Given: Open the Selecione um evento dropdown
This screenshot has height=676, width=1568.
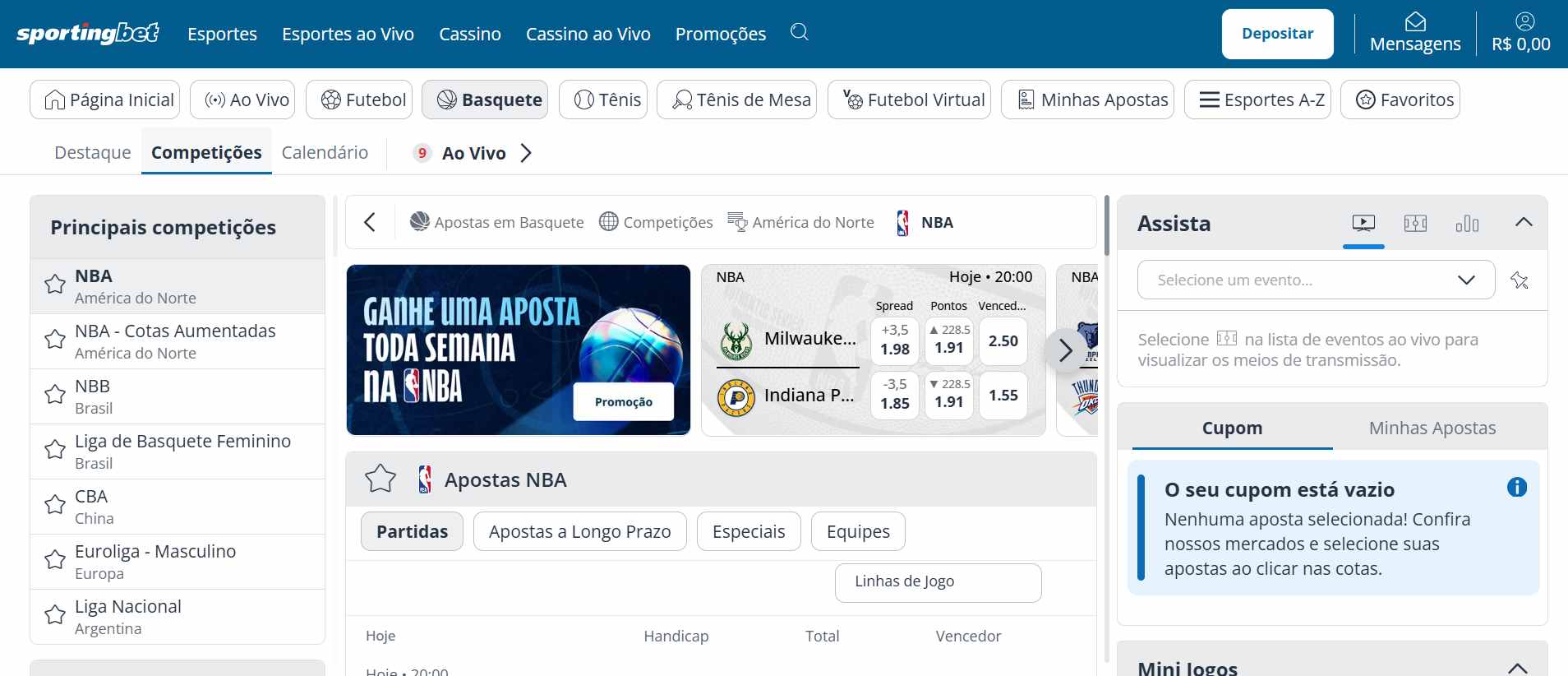Looking at the screenshot, I should coord(1316,280).
